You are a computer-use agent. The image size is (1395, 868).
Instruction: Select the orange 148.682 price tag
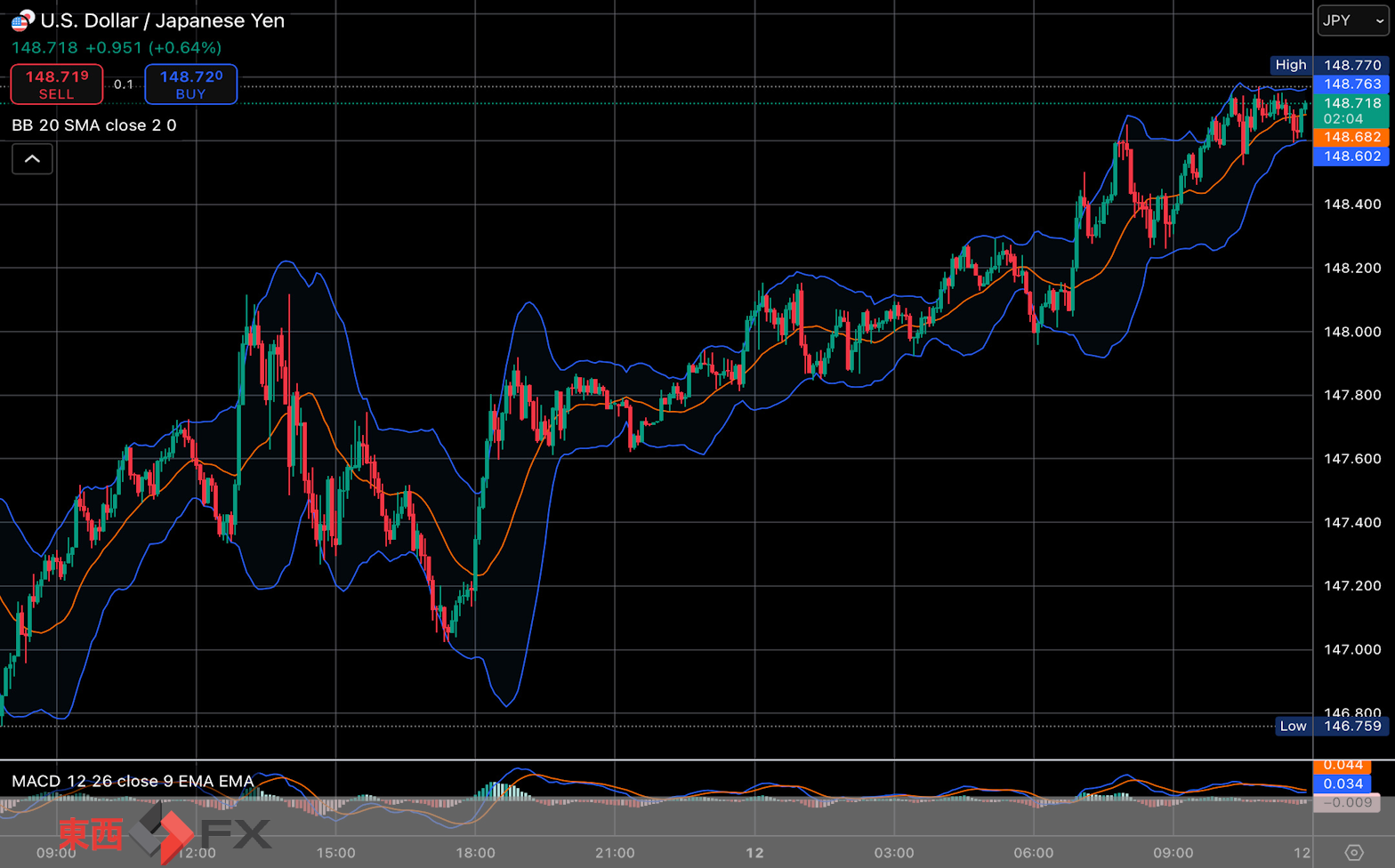point(1351,137)
